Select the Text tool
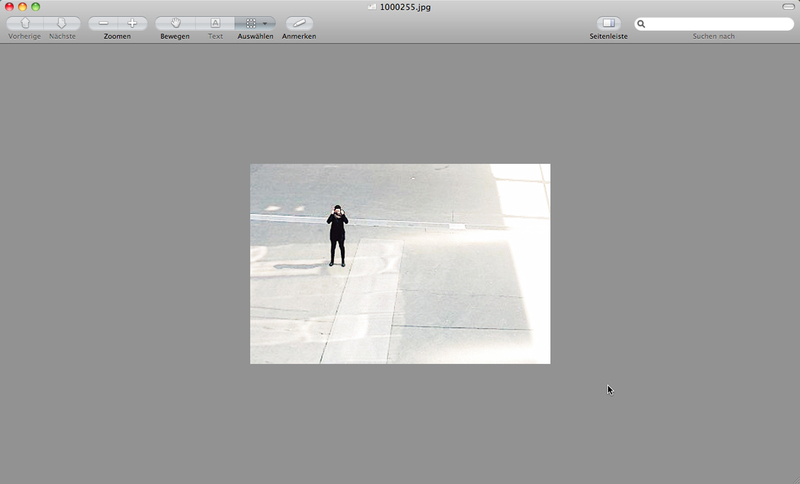The image size is (800, 484). tap(215, 23)
